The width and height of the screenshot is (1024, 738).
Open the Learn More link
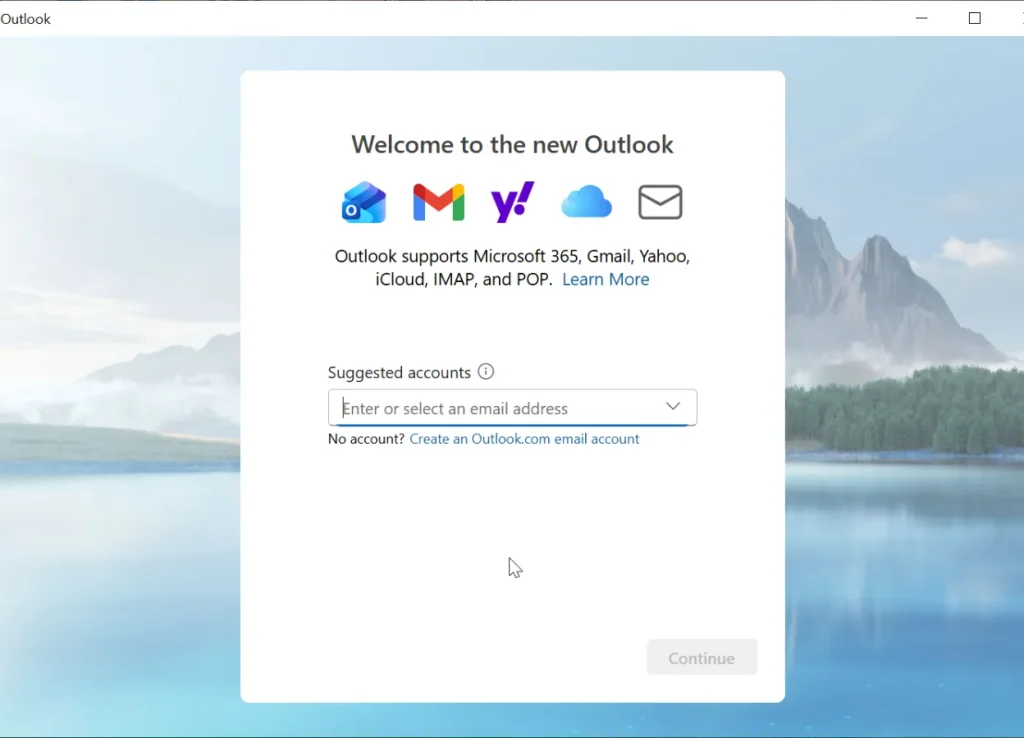[605, 279]
